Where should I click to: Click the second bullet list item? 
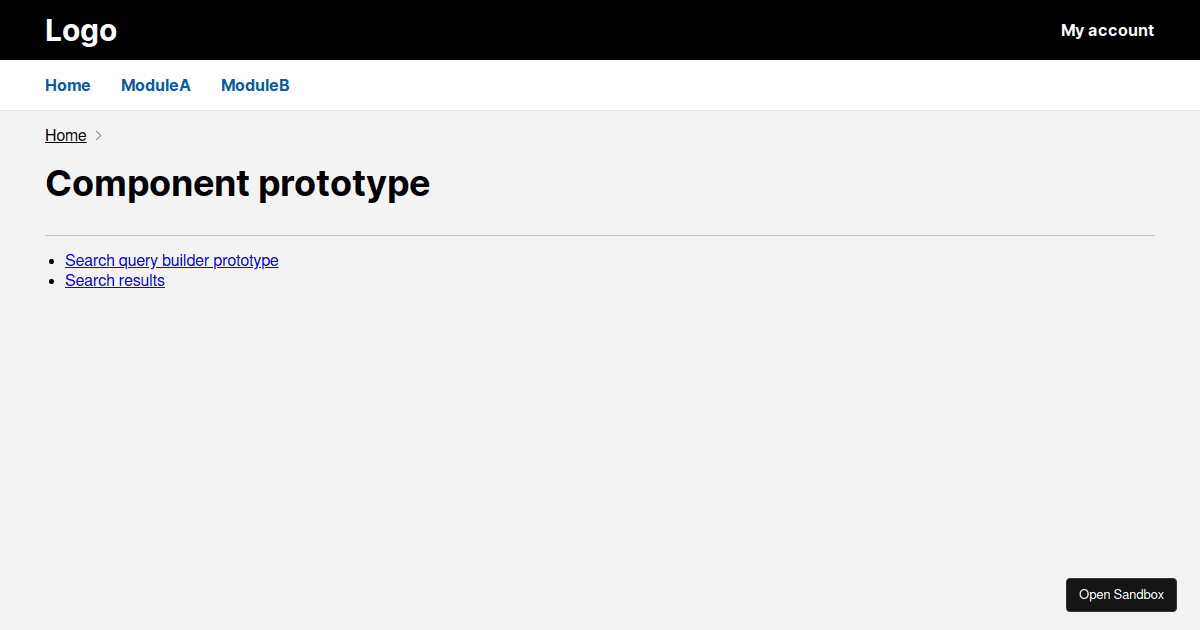tap(114, 280)
